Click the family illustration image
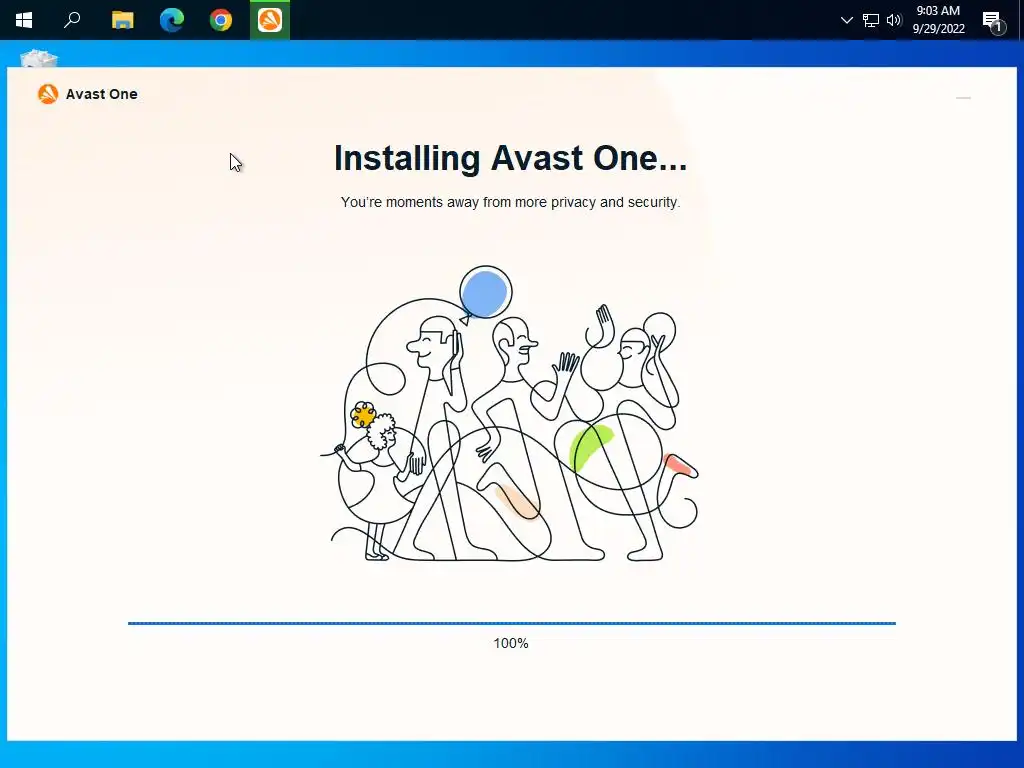Screen dimensions: 1024x768 coord(510,413)
